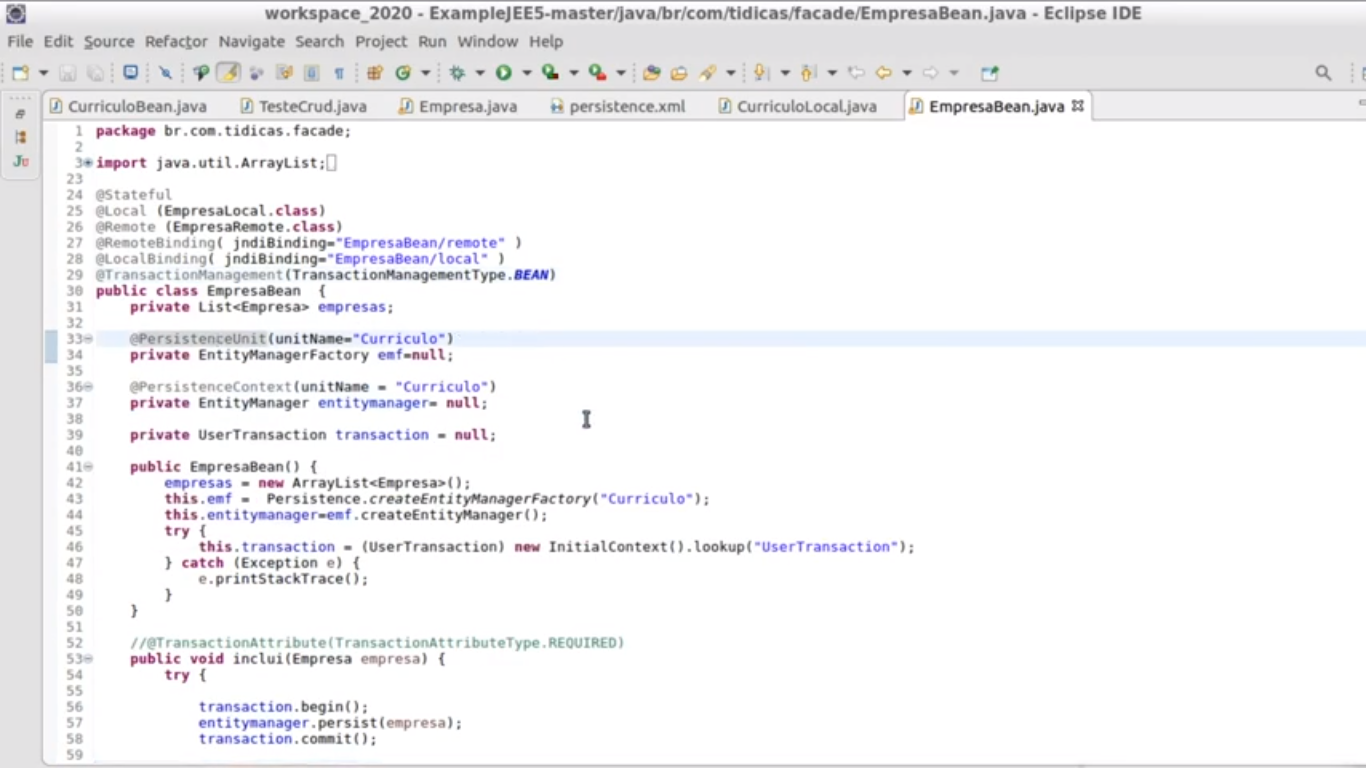Collapse the code fold at line 33

[88, 339]
